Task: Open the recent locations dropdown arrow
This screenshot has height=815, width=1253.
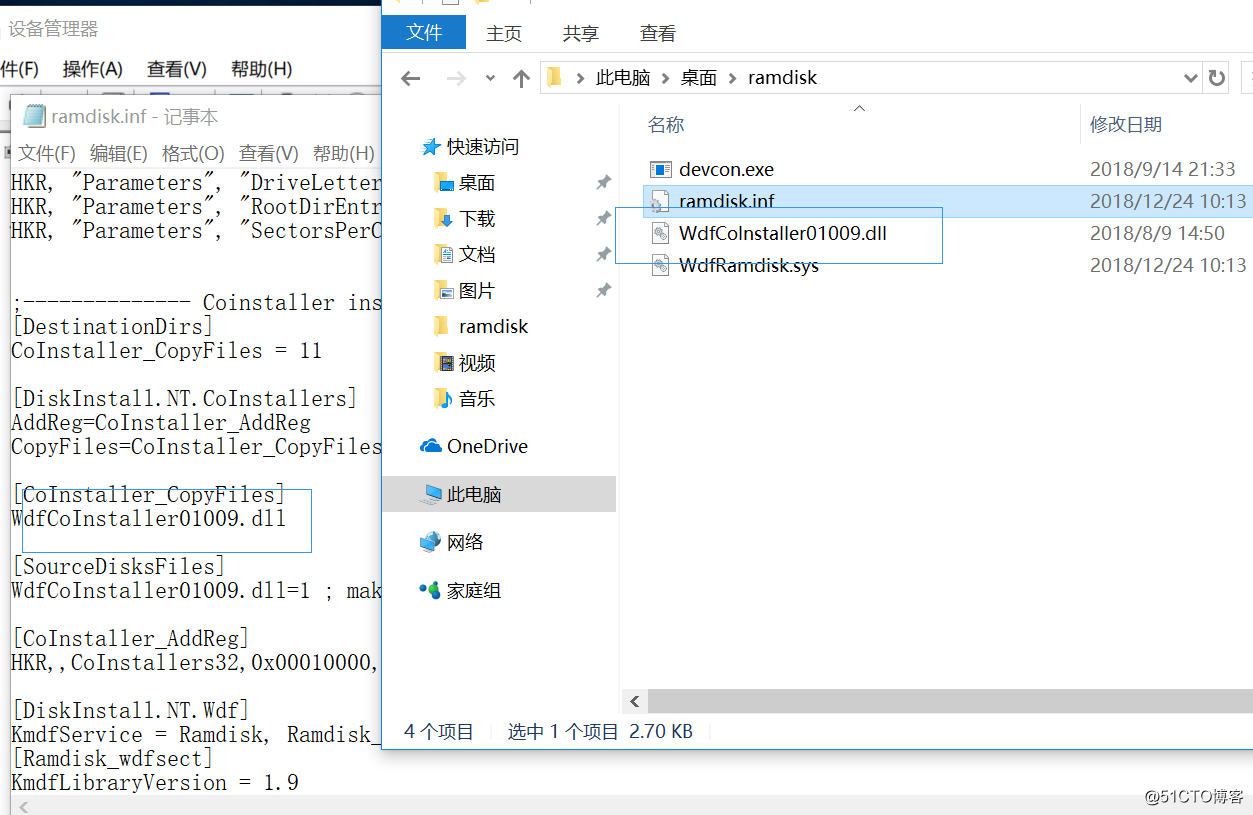Action: tap(490, 78)
